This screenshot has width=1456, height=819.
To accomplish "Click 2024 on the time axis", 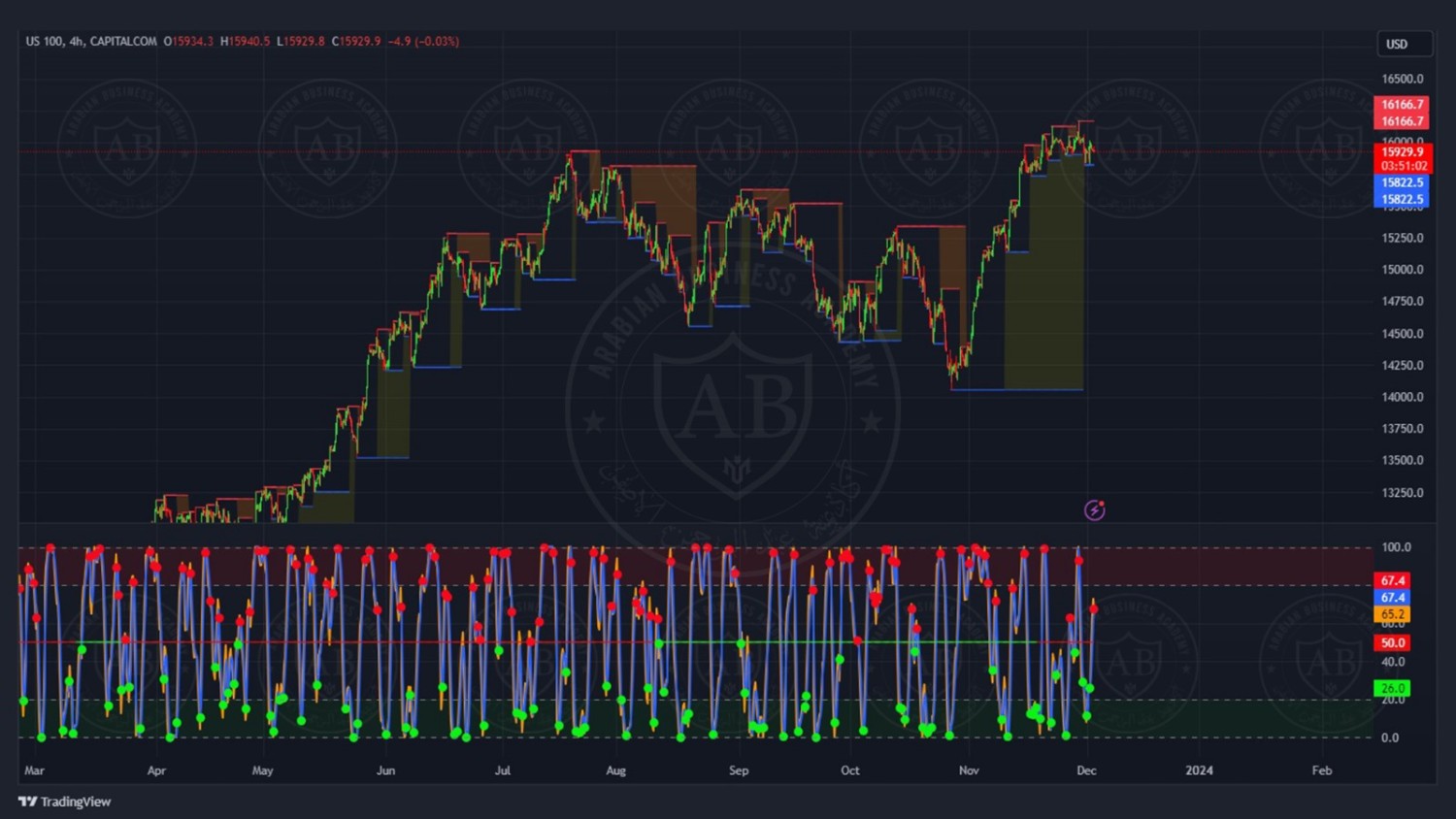I will (1199, 770).
